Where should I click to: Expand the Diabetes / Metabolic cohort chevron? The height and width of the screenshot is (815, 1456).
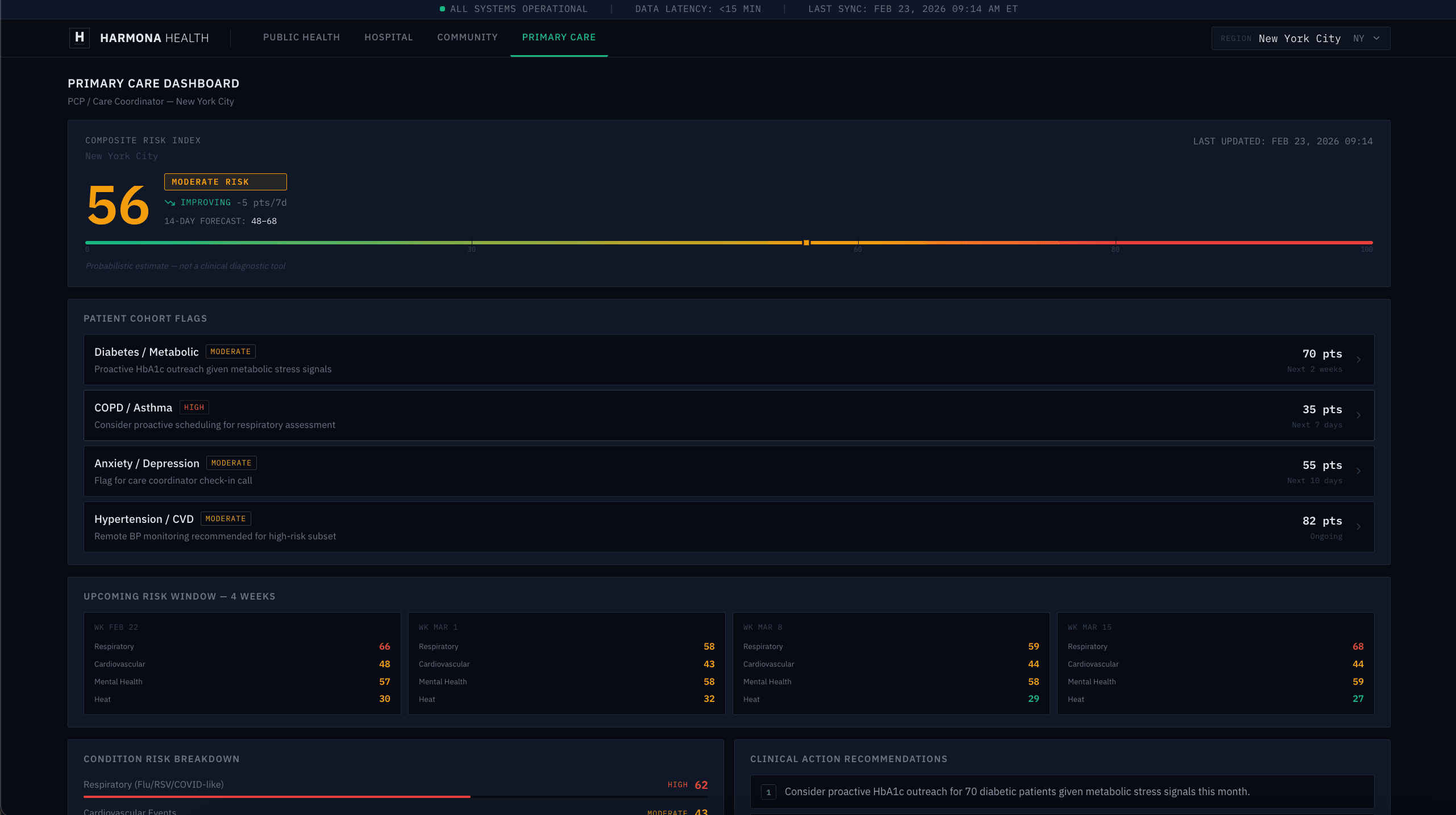[1358, 360]
